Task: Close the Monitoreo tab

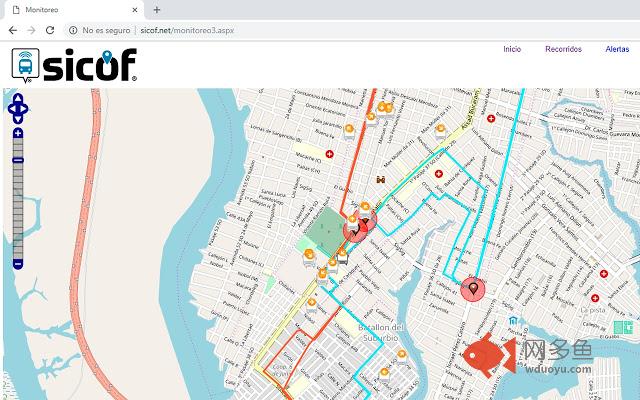Action: 135,10
